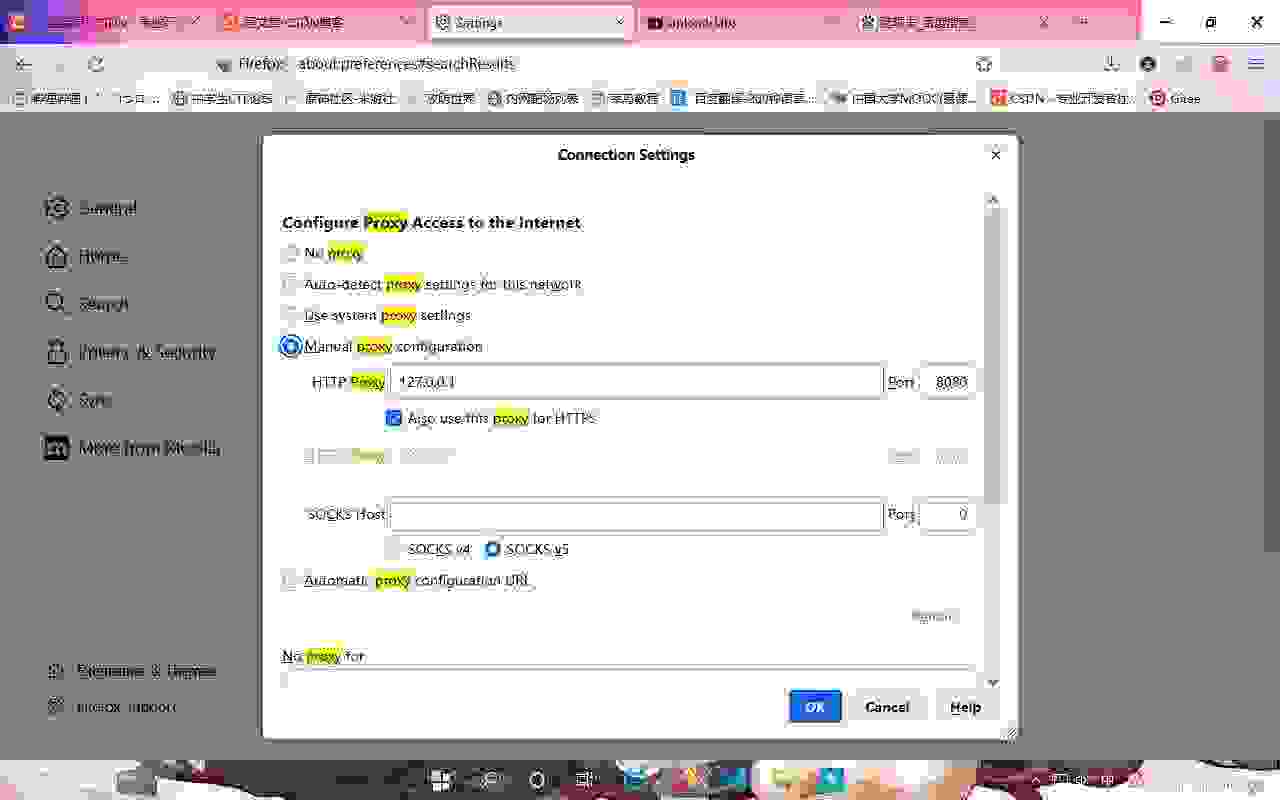Open Sync settings in sidebar
This screenshot has height=800, width=1280.
pos(78,400)
